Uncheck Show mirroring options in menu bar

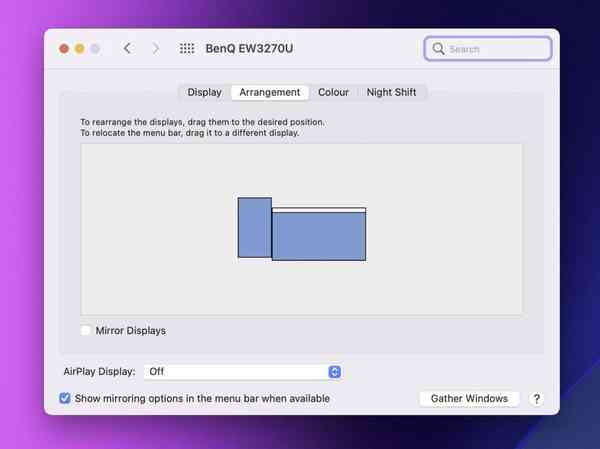coord(65,398)
